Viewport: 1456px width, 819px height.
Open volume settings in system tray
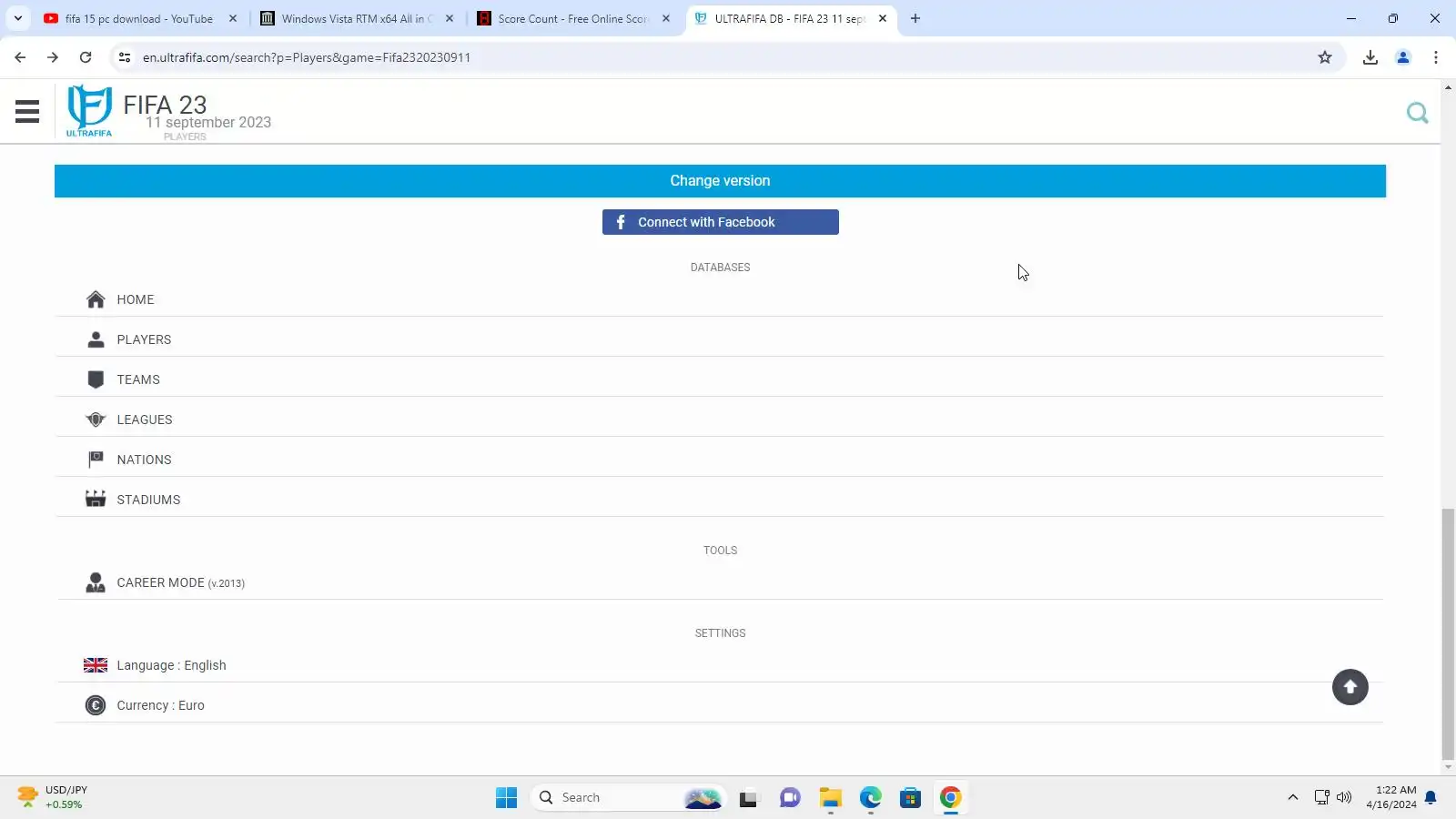coord(1344,798)
